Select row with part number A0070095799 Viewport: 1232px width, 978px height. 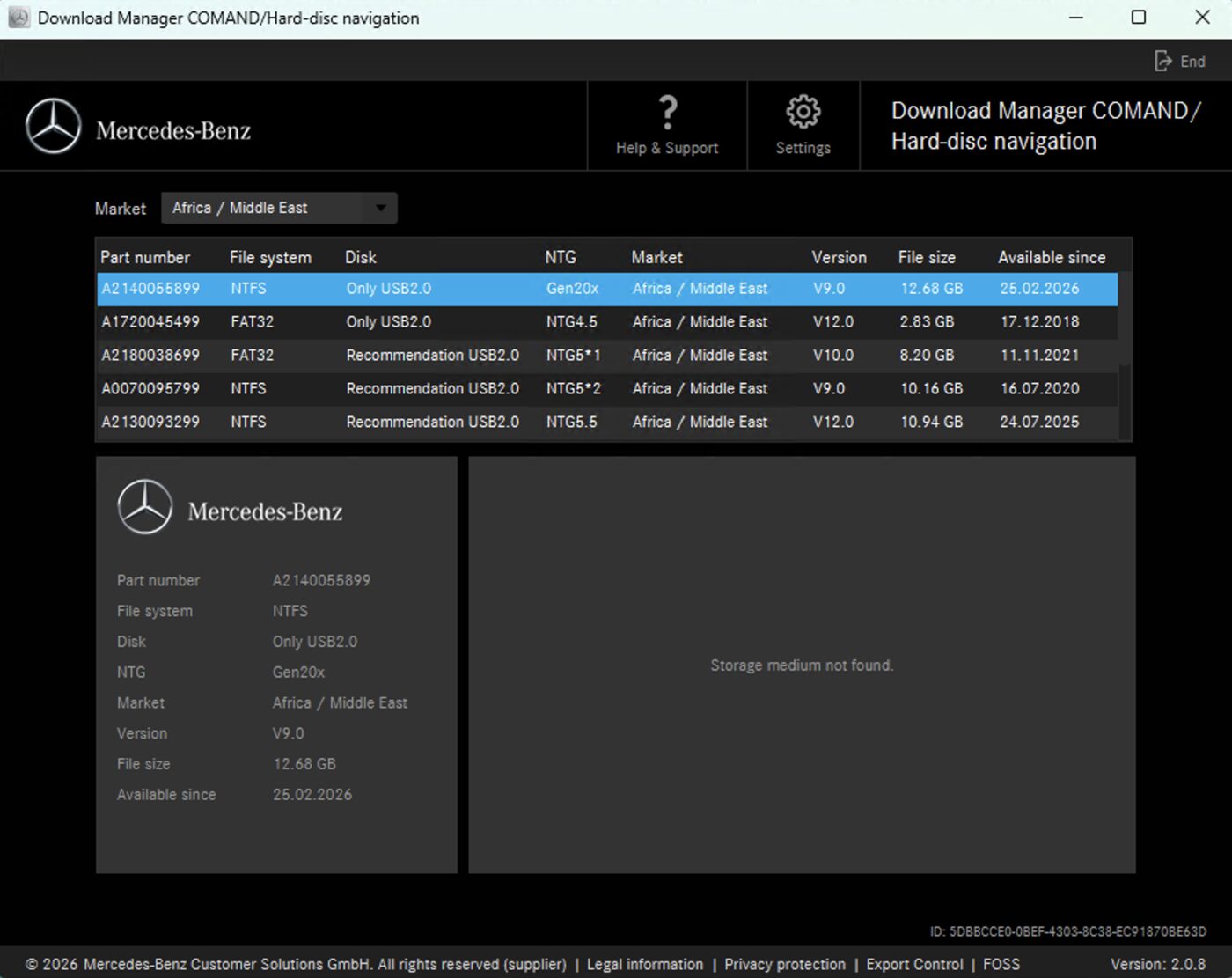pos(607,389)
